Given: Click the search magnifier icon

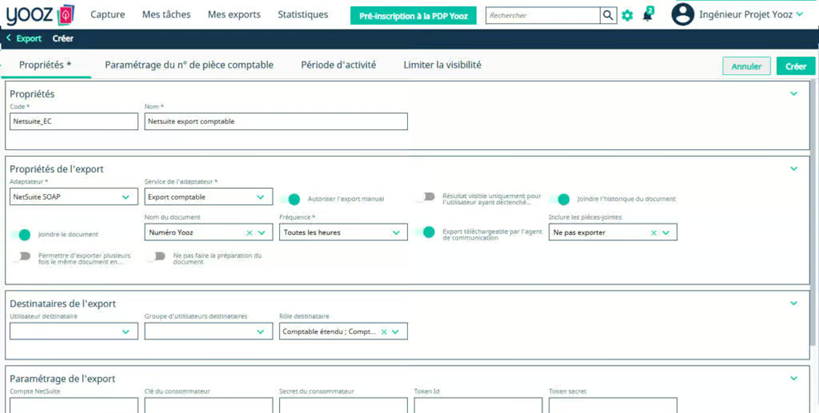Looking at the screenshot, I should [608, 16].
